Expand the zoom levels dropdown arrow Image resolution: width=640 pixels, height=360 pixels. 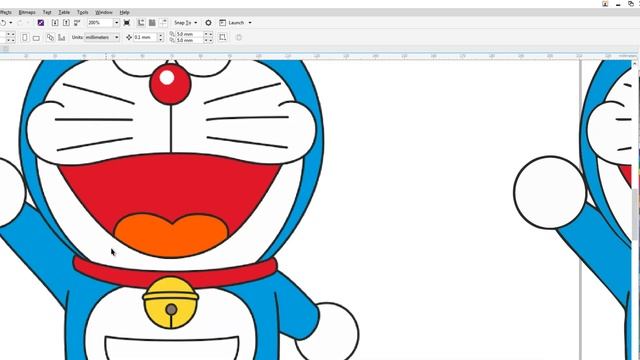point(116,23)
